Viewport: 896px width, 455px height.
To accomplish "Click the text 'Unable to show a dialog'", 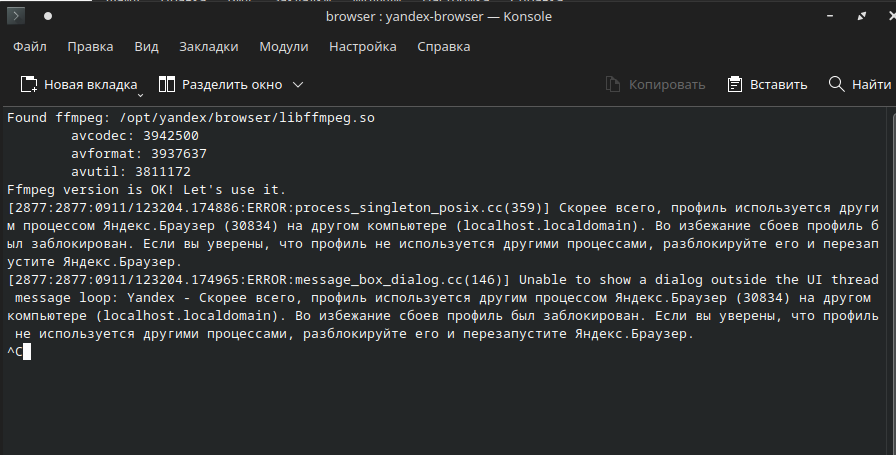I will pos(610,280).
